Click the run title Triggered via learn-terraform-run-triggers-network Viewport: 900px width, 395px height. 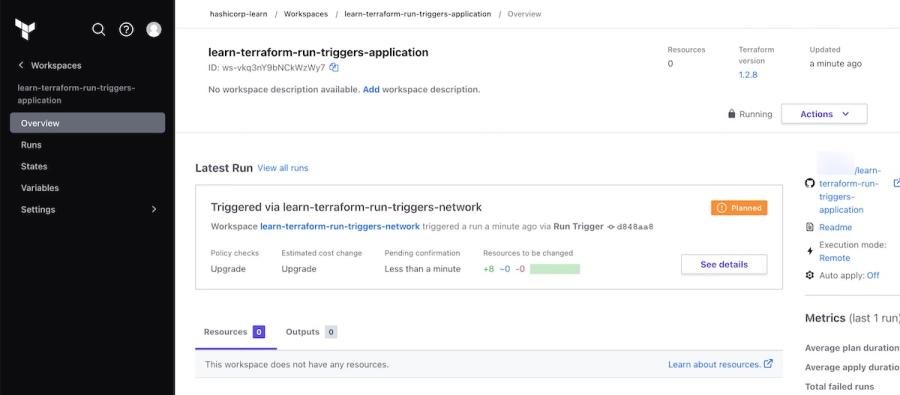[346, 207]
